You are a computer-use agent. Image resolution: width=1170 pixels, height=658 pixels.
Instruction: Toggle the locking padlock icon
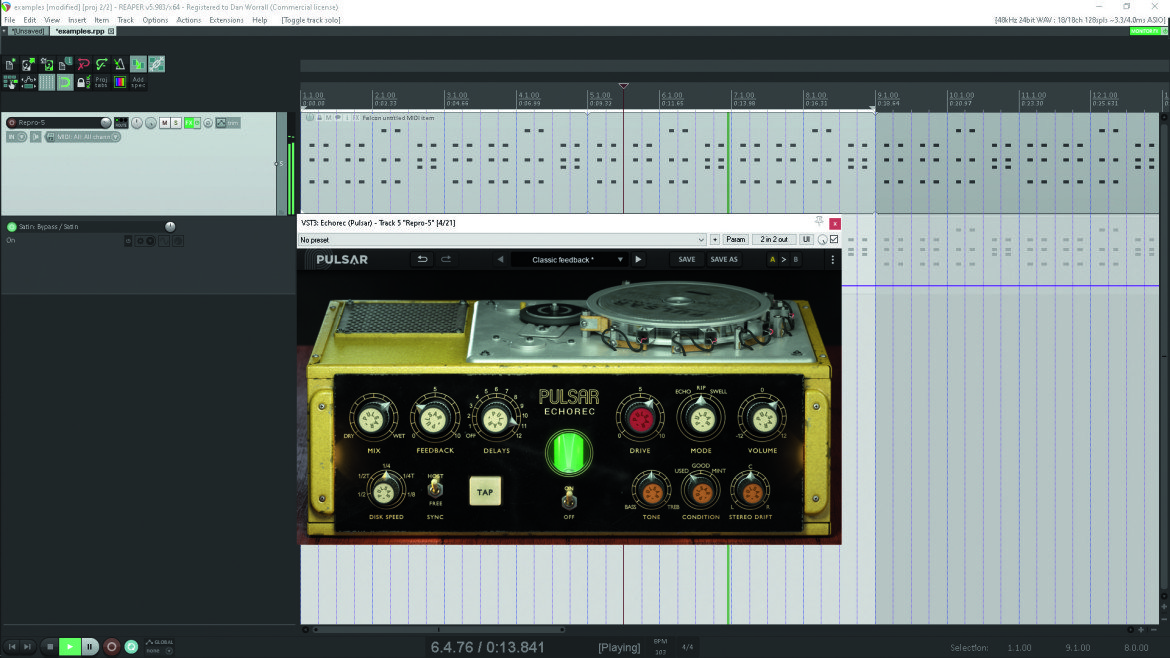click(82, 82)
